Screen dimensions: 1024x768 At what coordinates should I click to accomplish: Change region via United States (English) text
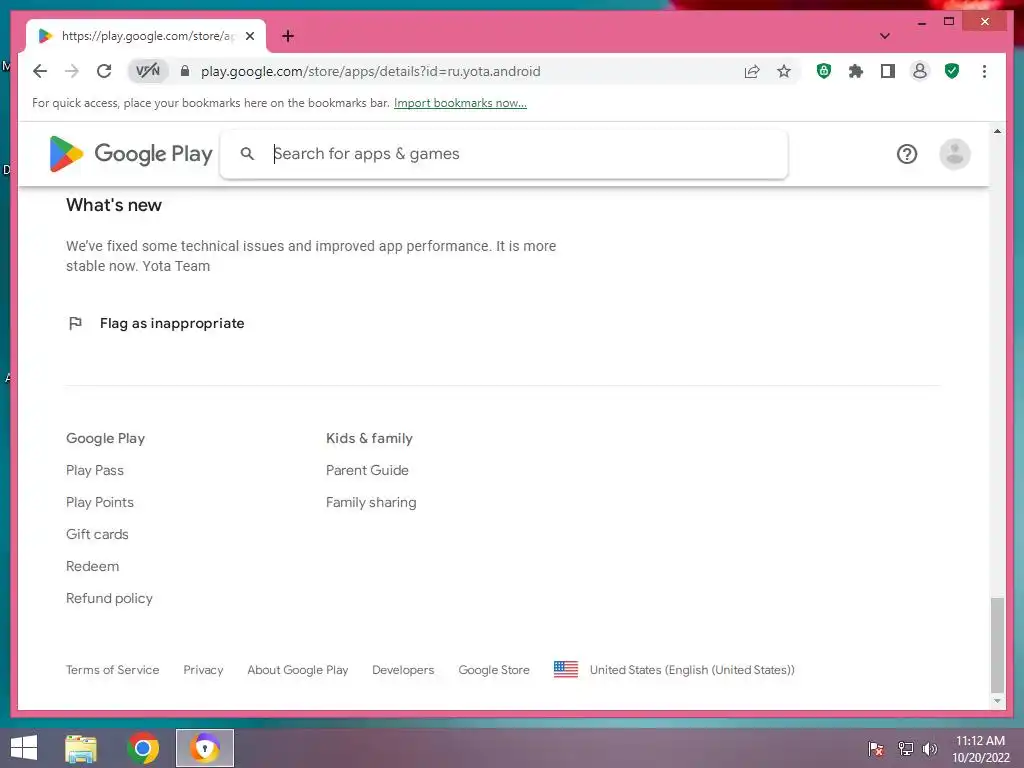pyautogui.click(x=692, y=670)
